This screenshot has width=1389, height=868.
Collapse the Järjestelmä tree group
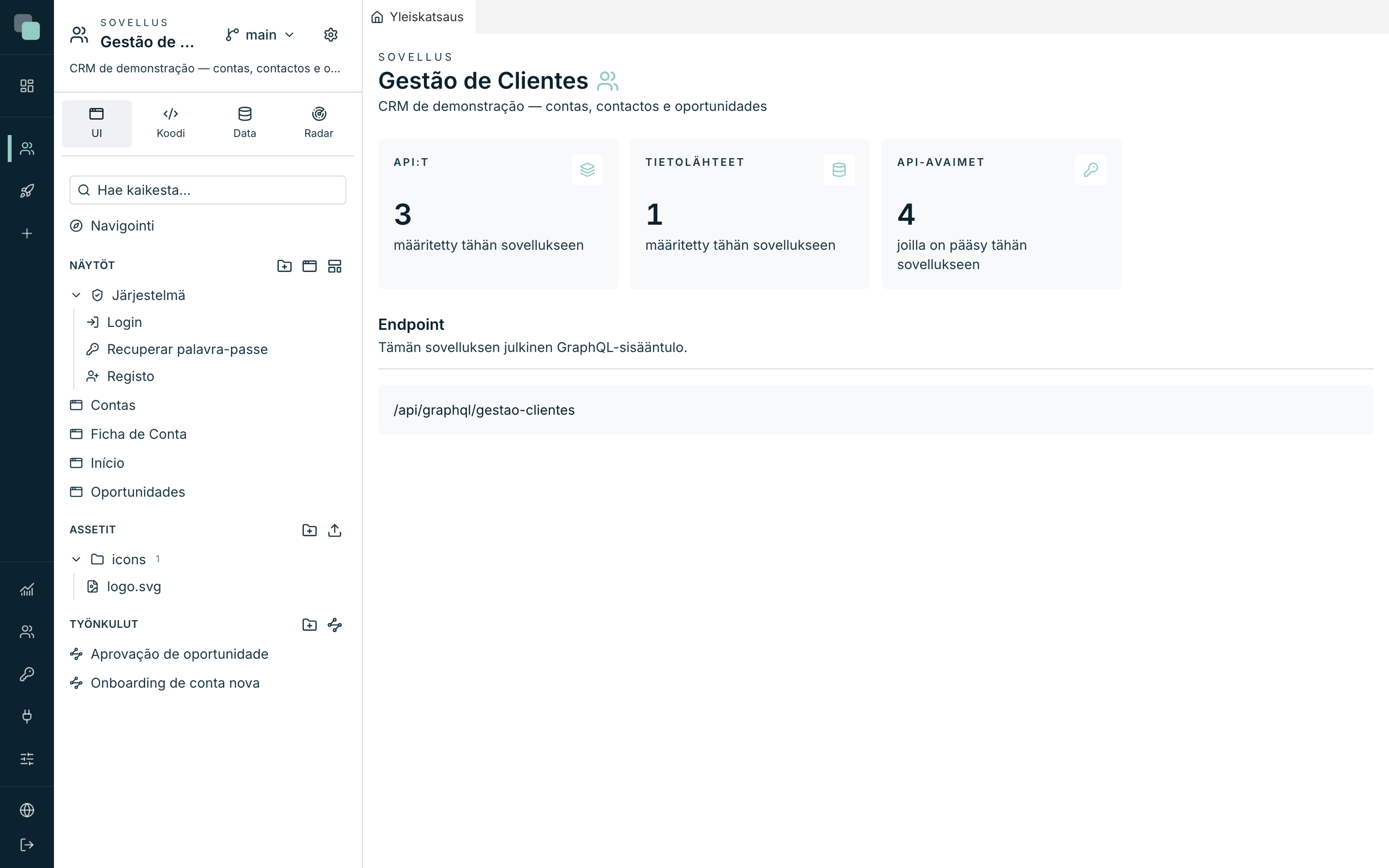[x=76, y=295]
